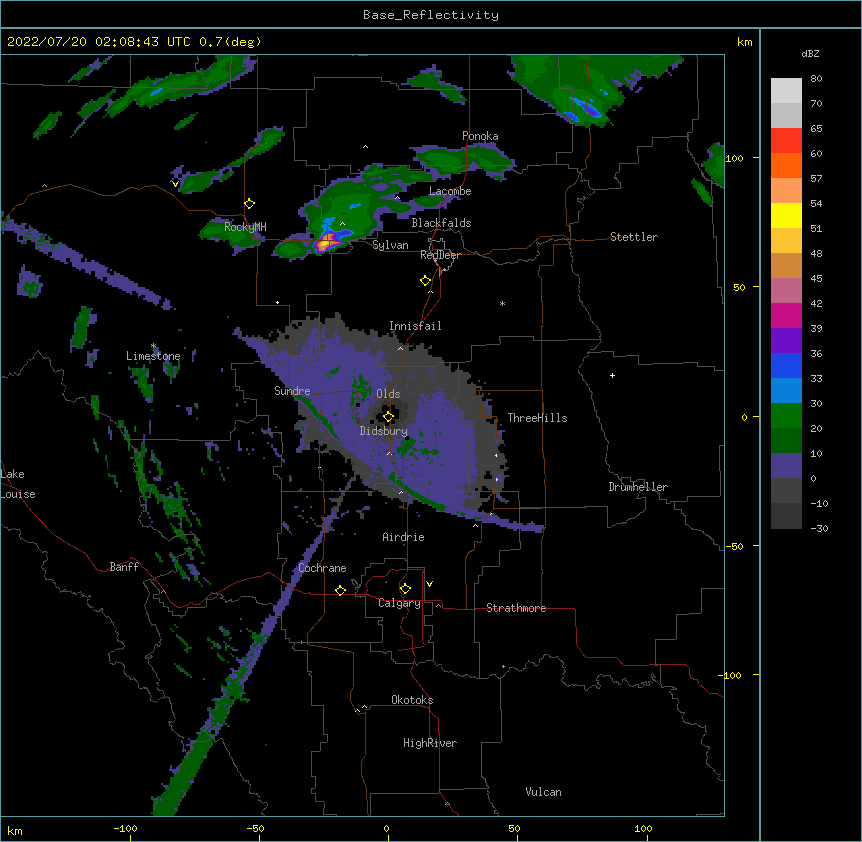The width and height of the screenshot is (862, 842).
Task: Select the Olds town label
Action: click(388, 394)
